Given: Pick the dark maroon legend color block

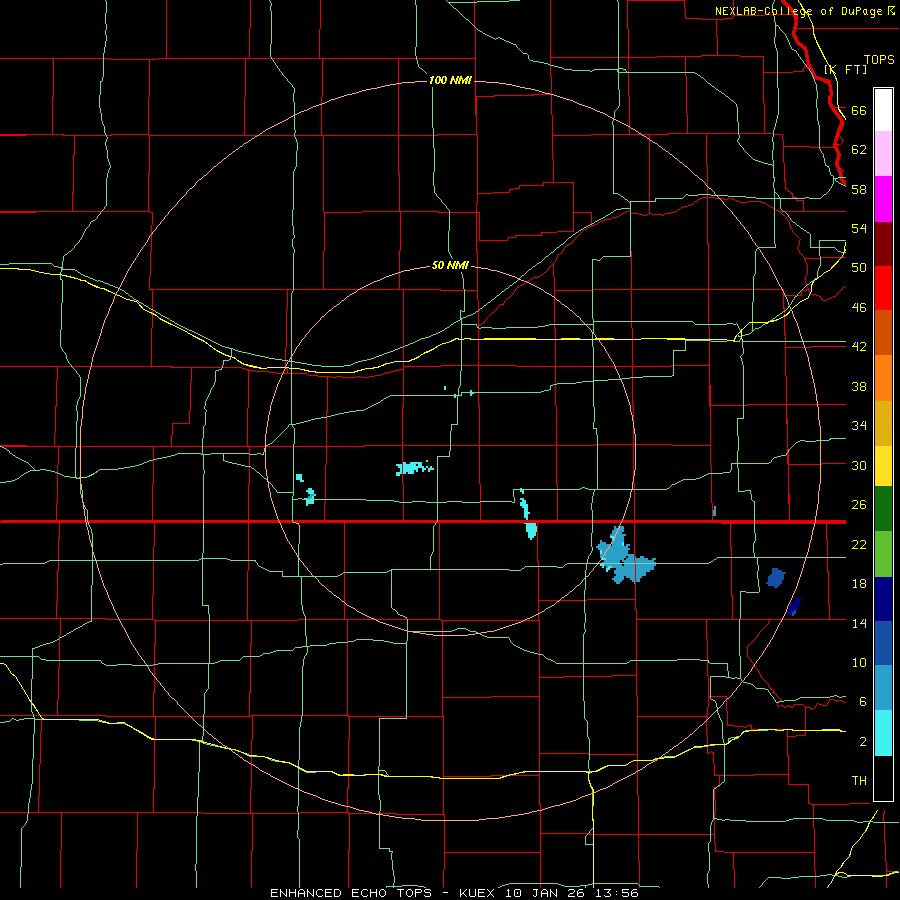Looking at the screenshot, I should pyautogui.click(x=883, y=243).
